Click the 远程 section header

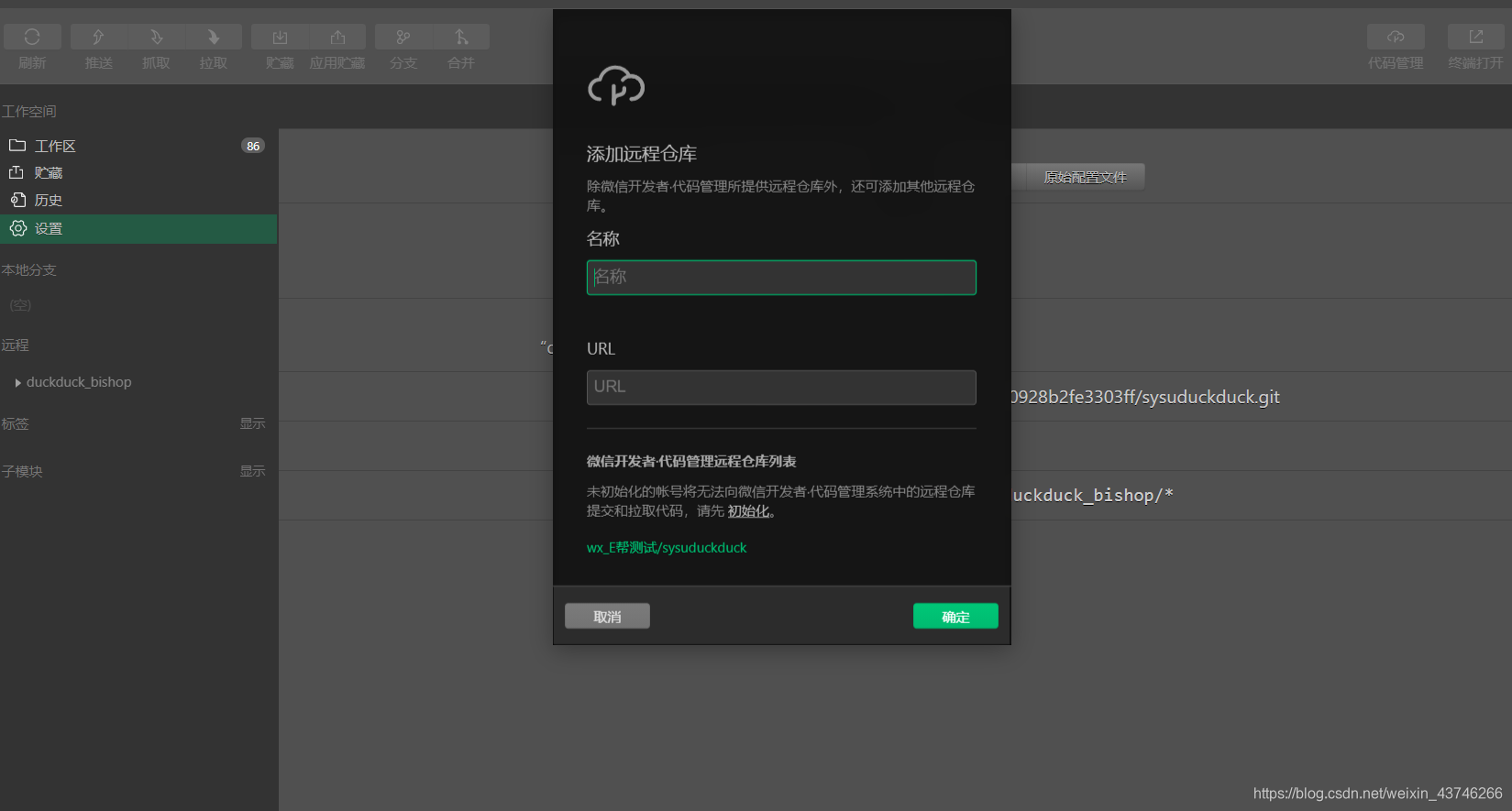(16, 345)
